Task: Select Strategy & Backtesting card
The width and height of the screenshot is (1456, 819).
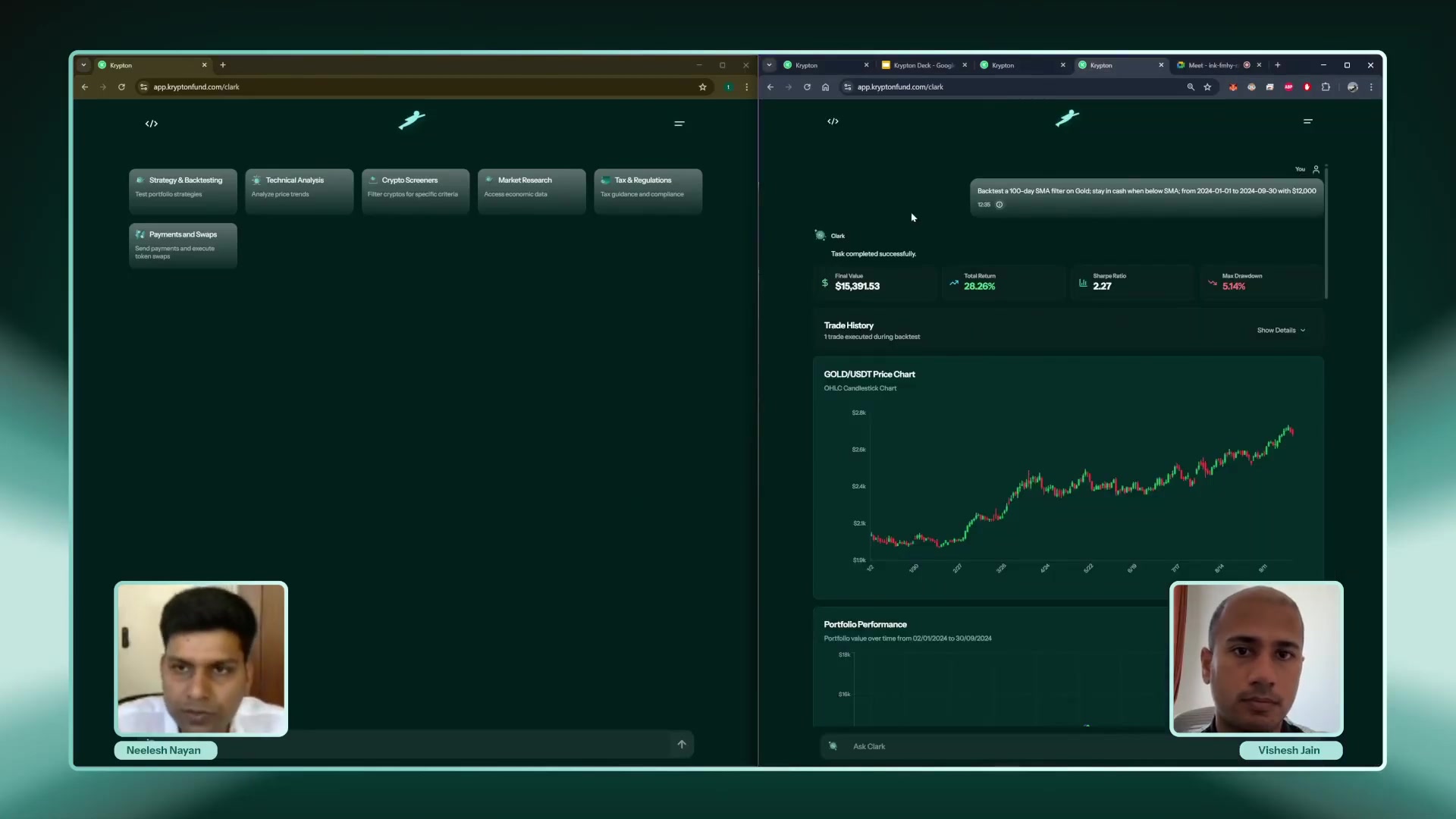Action: (183, 190)
